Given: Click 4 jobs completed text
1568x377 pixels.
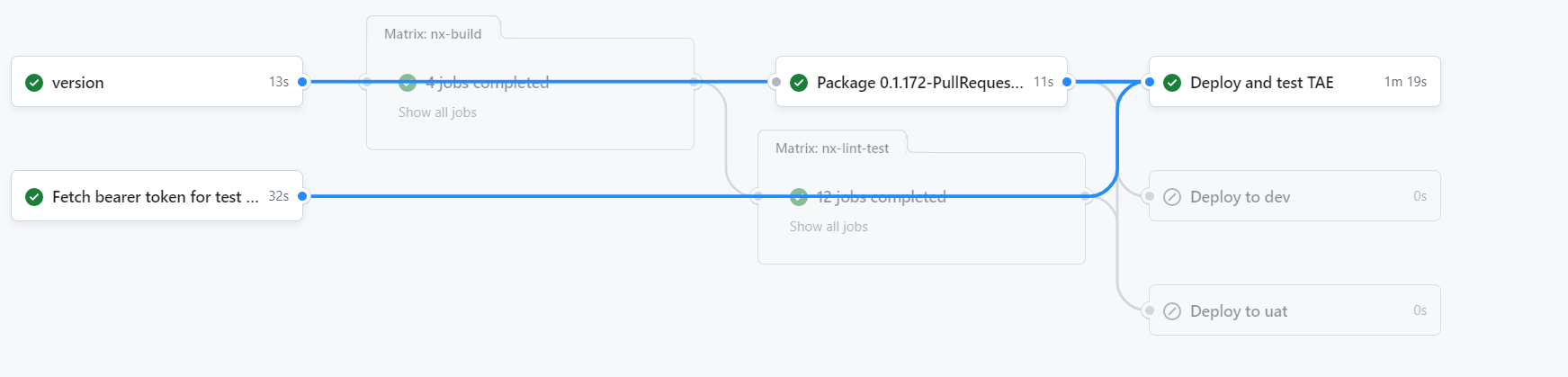Looking at the screenshot, I should (x=487, y=83).
